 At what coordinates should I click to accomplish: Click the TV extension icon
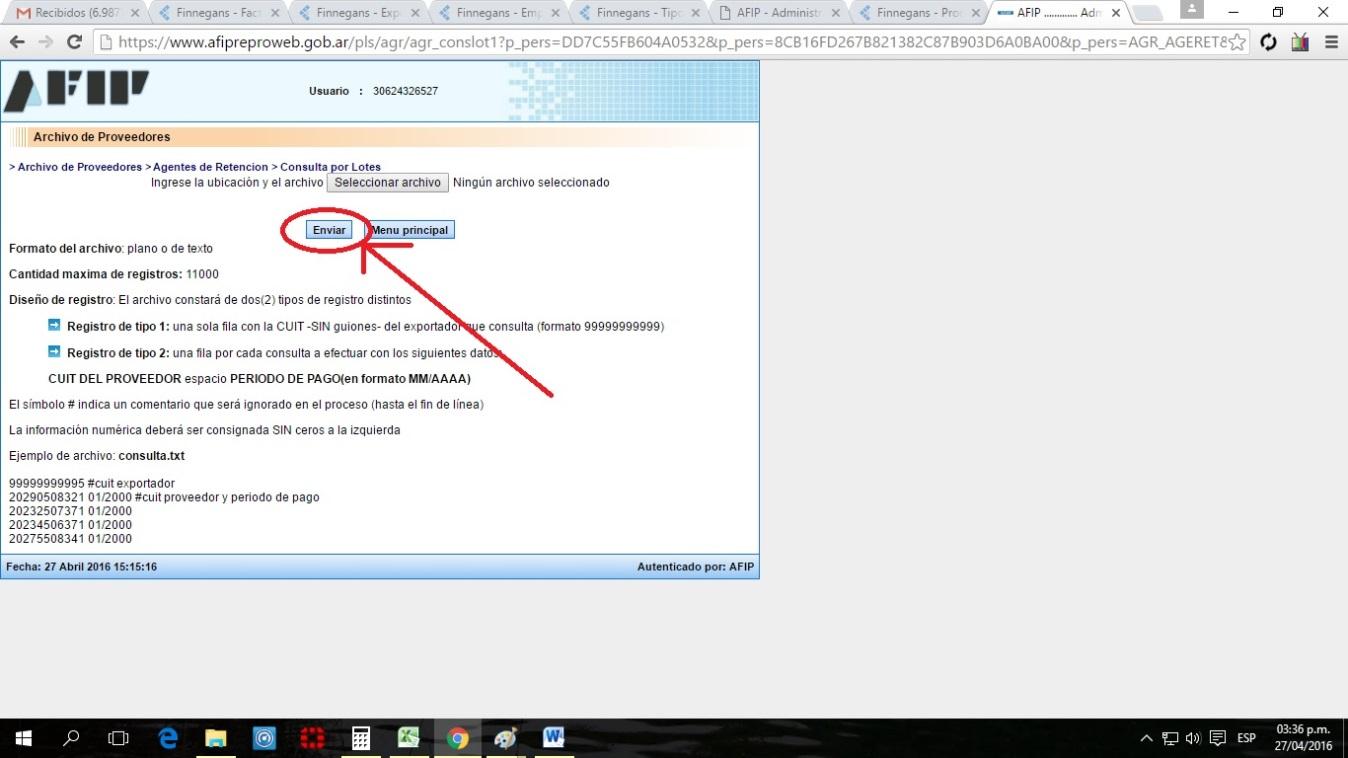click(x=1300, y=42)
